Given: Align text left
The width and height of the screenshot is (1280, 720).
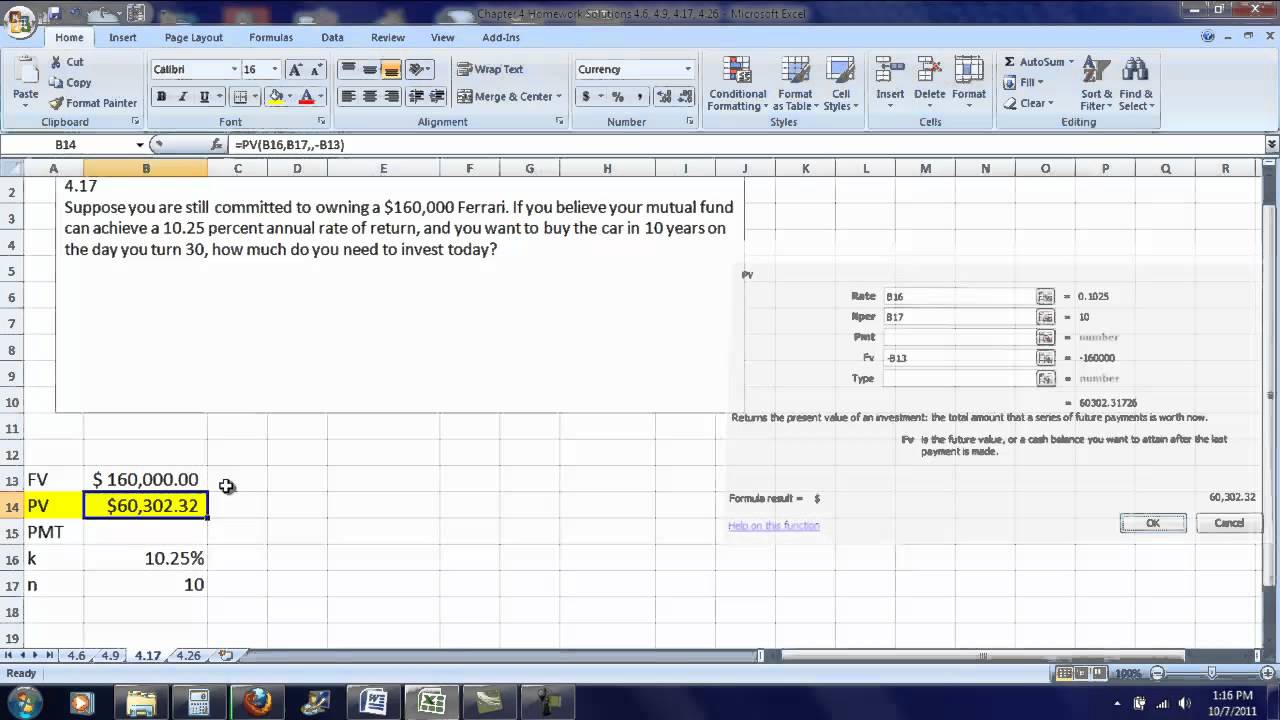Looking at the screenshot, I should 348,97.
